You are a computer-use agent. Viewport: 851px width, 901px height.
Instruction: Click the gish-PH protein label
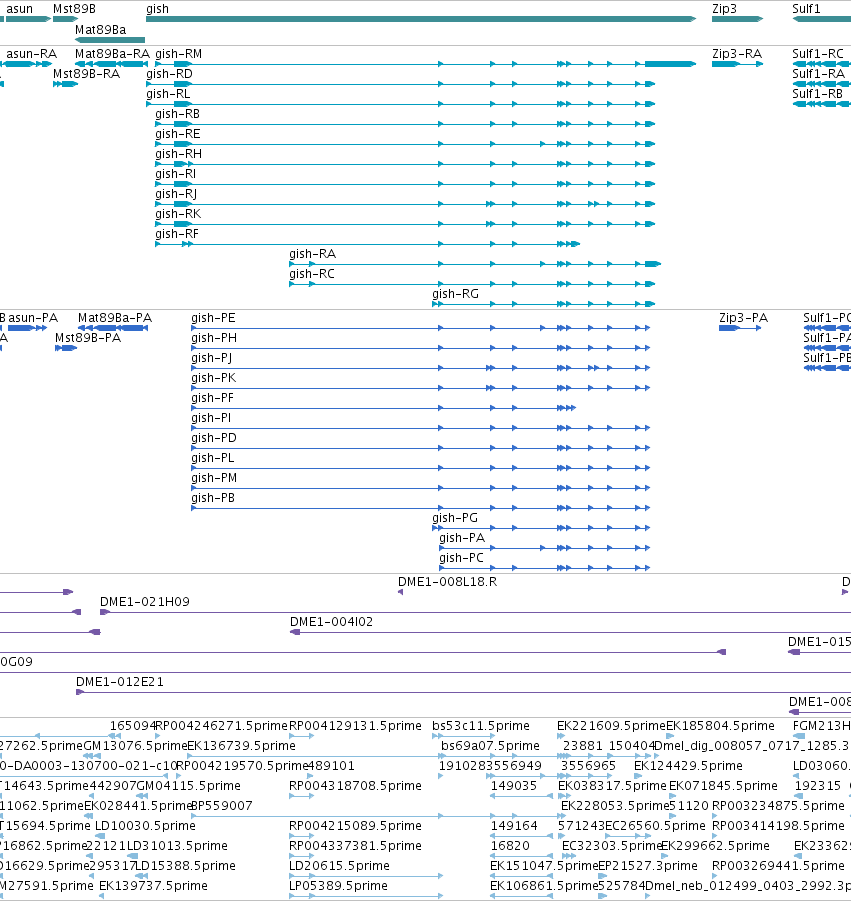click(214, 338)
